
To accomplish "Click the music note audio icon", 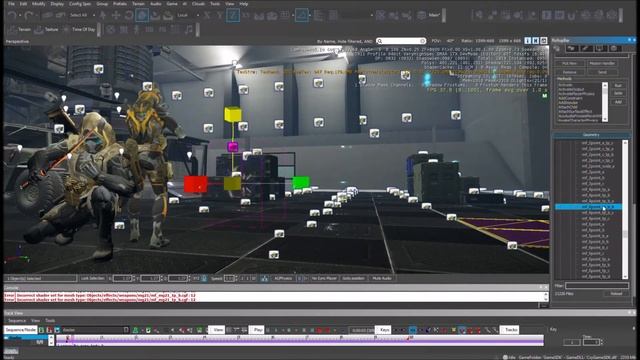I will (189, 29).
